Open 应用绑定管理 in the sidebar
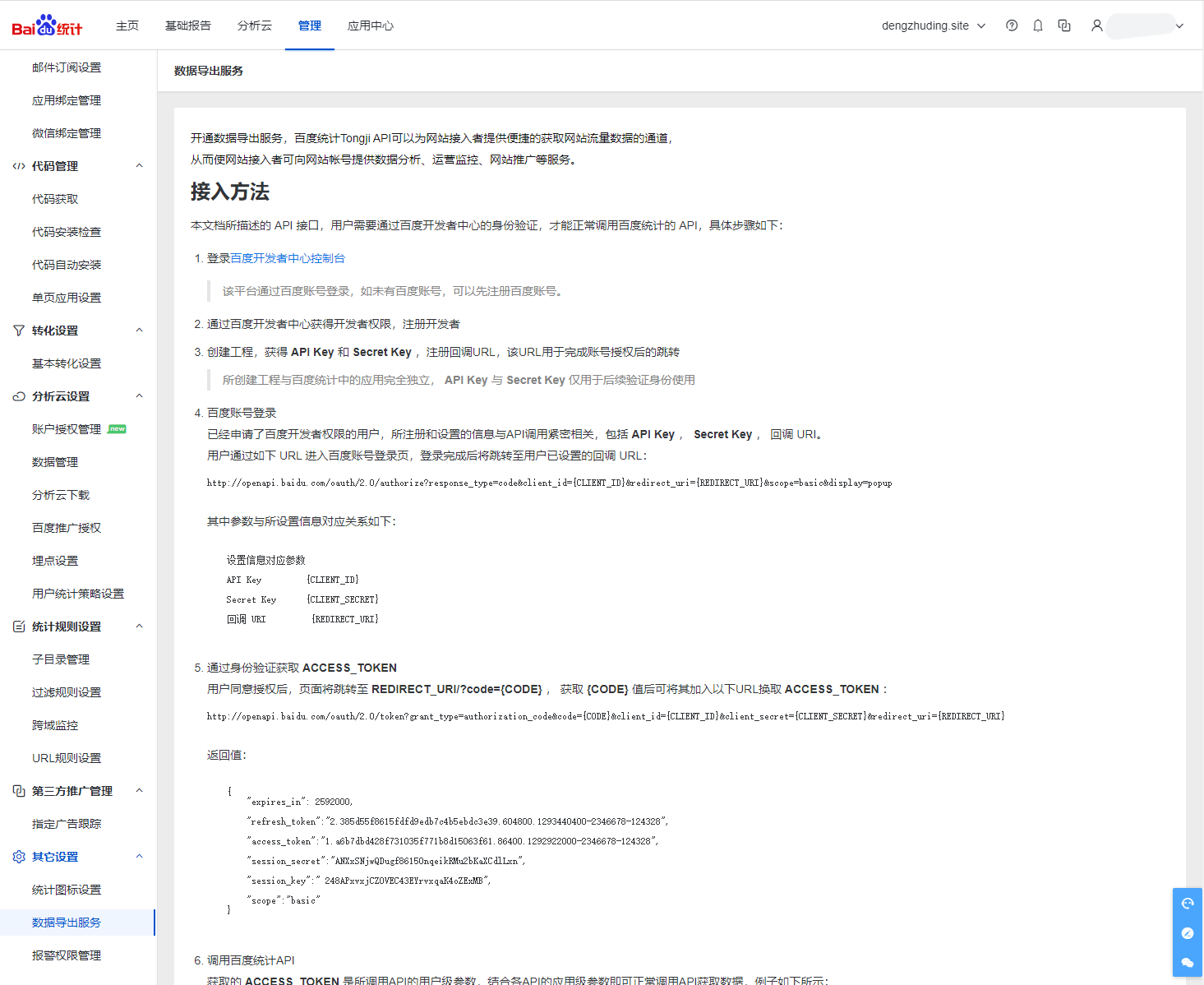The height and width of the screenshot is (985, 1204). point(67,100)
